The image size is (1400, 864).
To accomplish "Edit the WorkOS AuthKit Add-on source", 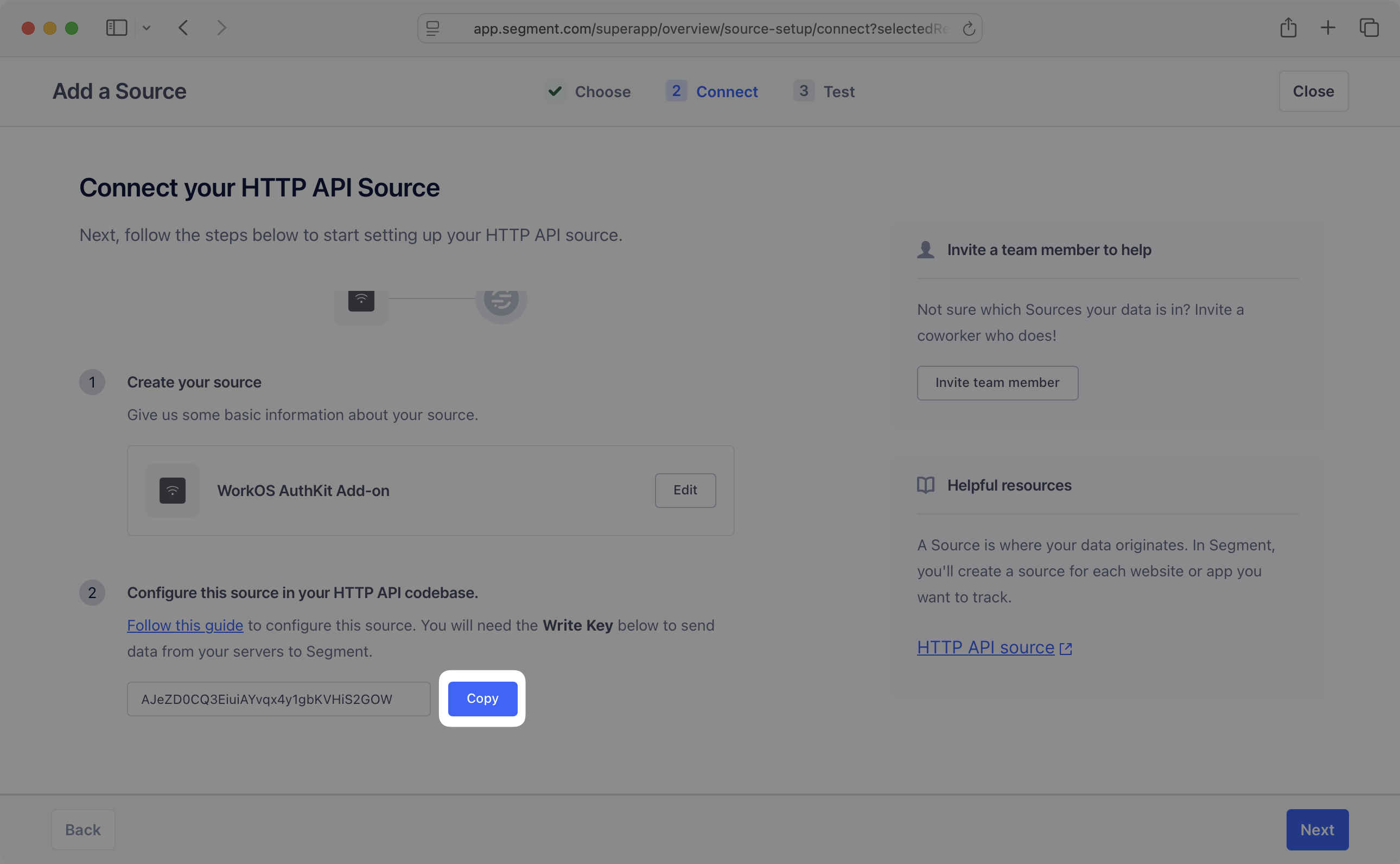I will click(x=685, y=490).
